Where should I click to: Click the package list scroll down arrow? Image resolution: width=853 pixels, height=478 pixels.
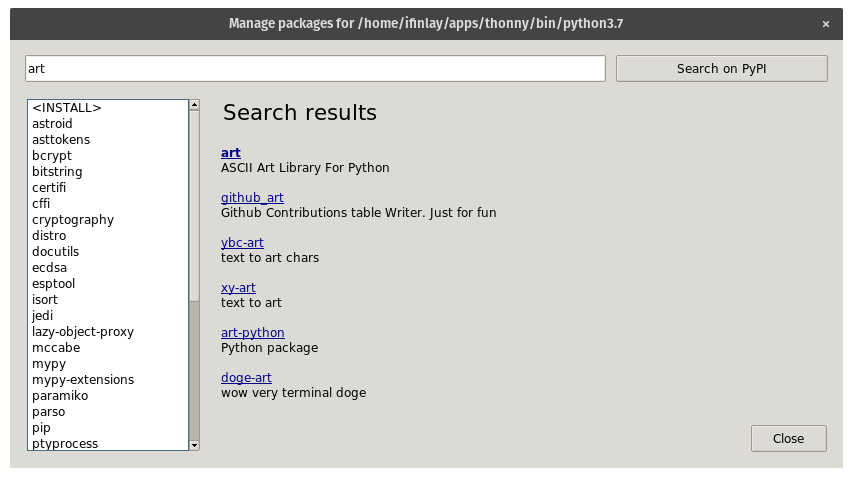point(194,445)
